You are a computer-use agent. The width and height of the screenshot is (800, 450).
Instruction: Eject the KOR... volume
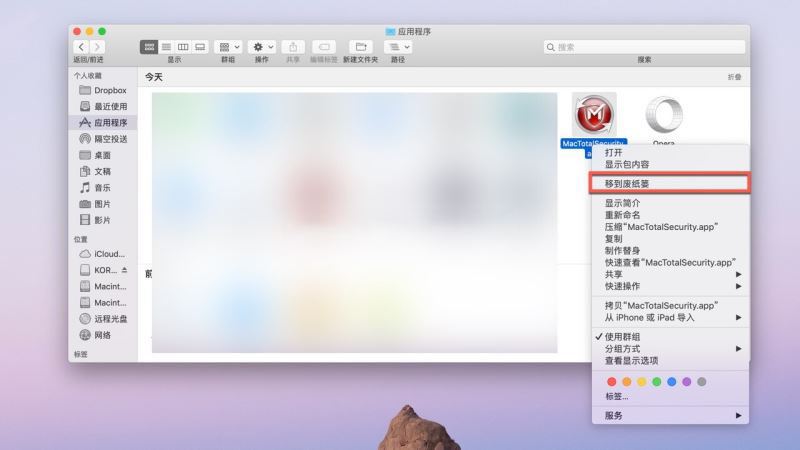(x=124, y=270)
